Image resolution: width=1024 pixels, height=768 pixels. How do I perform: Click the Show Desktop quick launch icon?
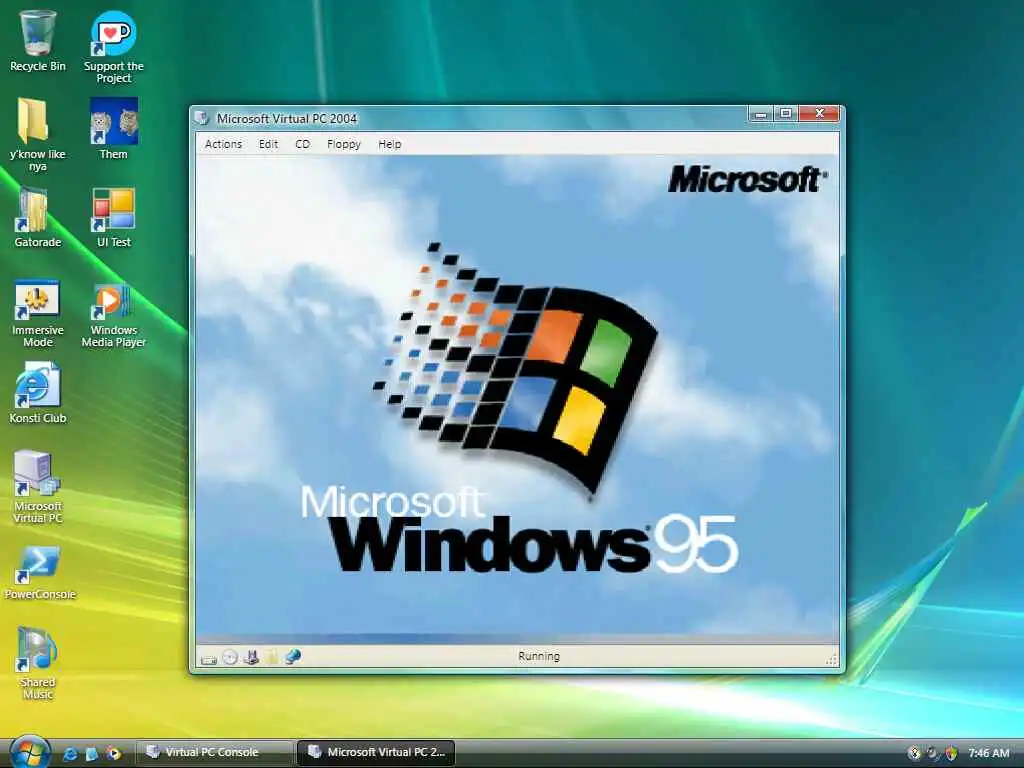[91, 754]
